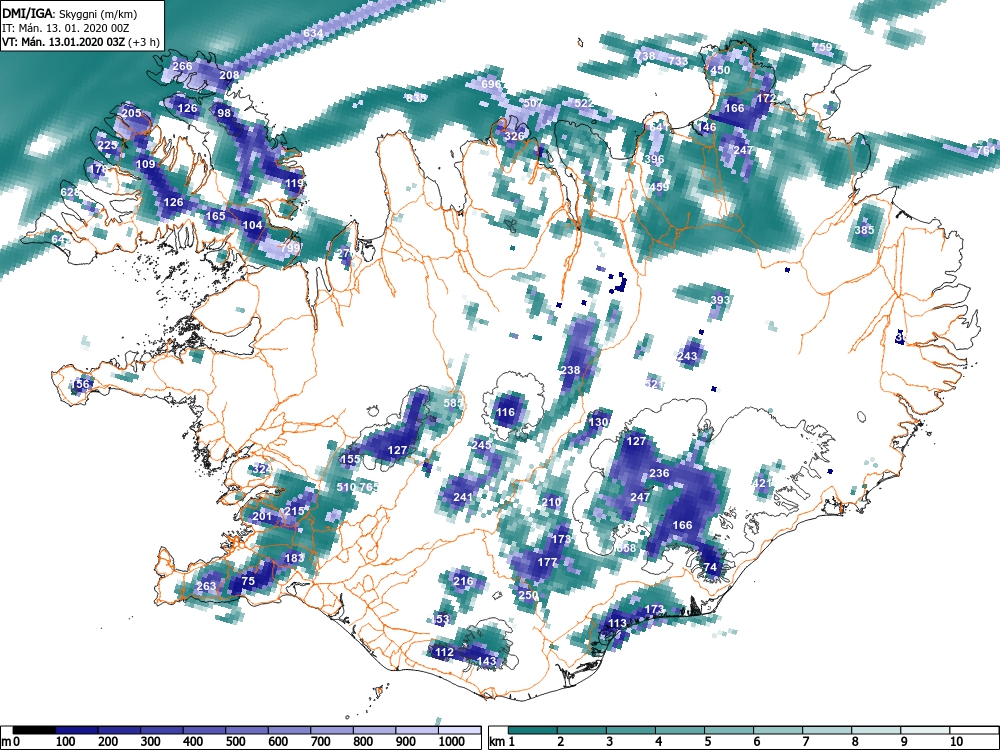Click the '245' map label
Image resolution: width=1000 pixels, height=750 pixels.
[x=482, y=445]
